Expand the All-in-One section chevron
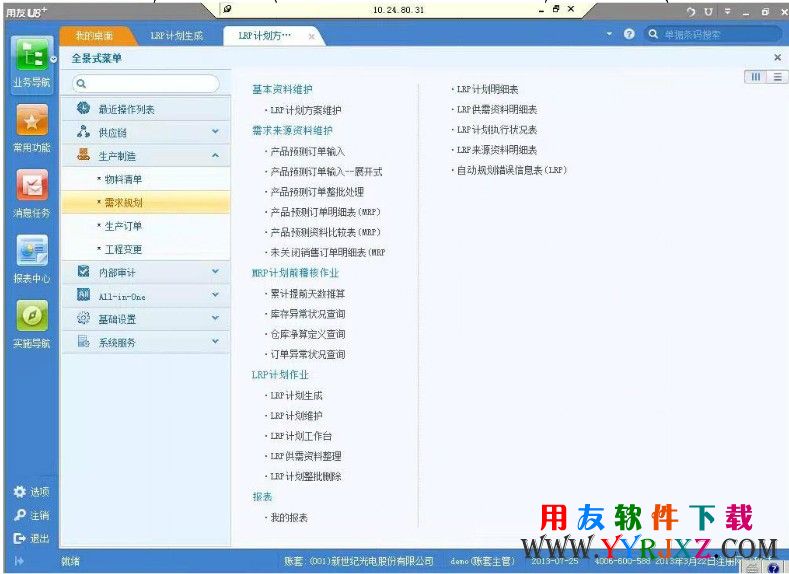The width and height of the screenshot is (789, 574). 215,295
